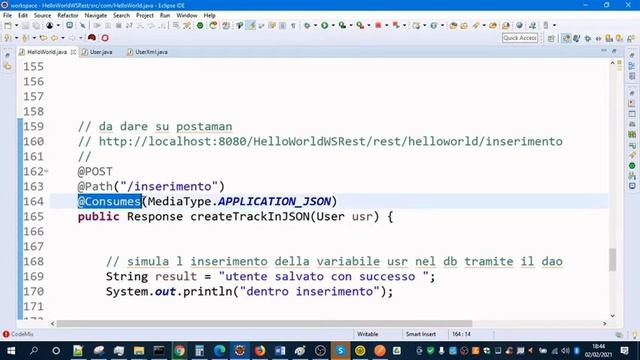
Task: Click the green circle New Java class icon
Action: point(200,25)
